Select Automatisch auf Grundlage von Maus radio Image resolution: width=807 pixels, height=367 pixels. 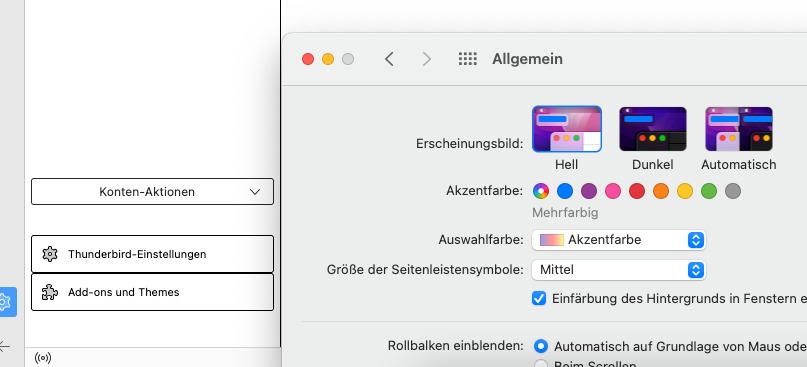541,346
